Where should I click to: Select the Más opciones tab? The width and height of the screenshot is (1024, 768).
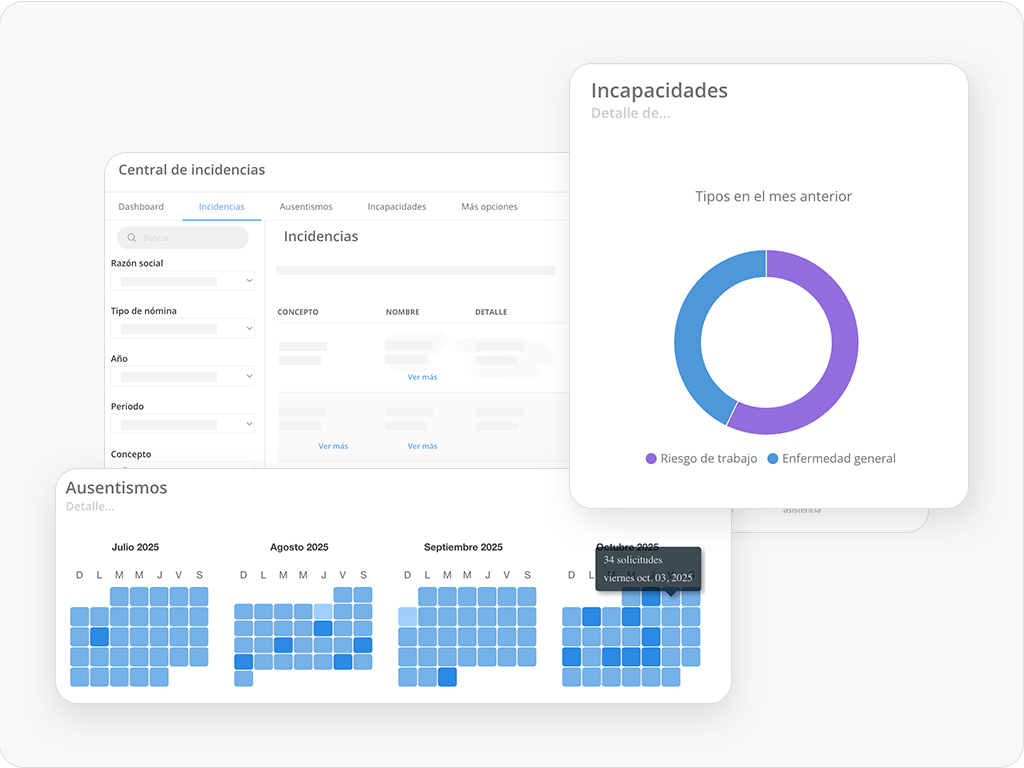pos(489,207)
